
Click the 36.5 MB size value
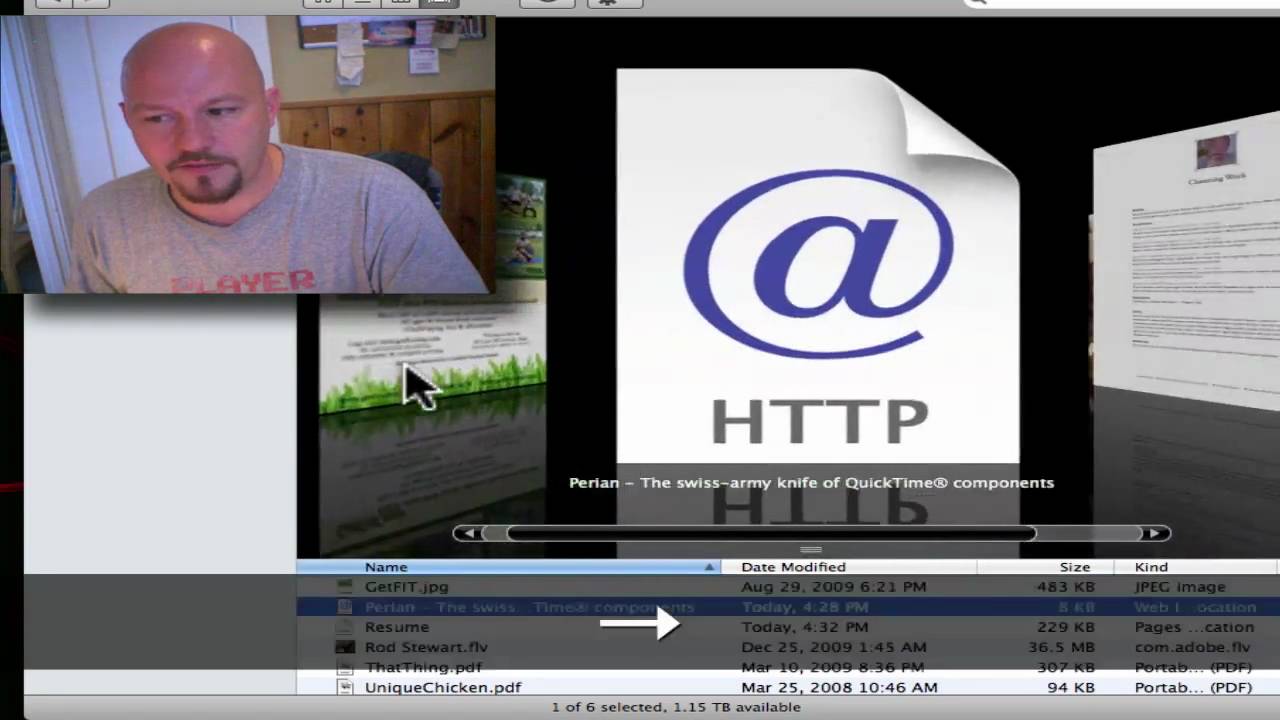[1064, 647]
